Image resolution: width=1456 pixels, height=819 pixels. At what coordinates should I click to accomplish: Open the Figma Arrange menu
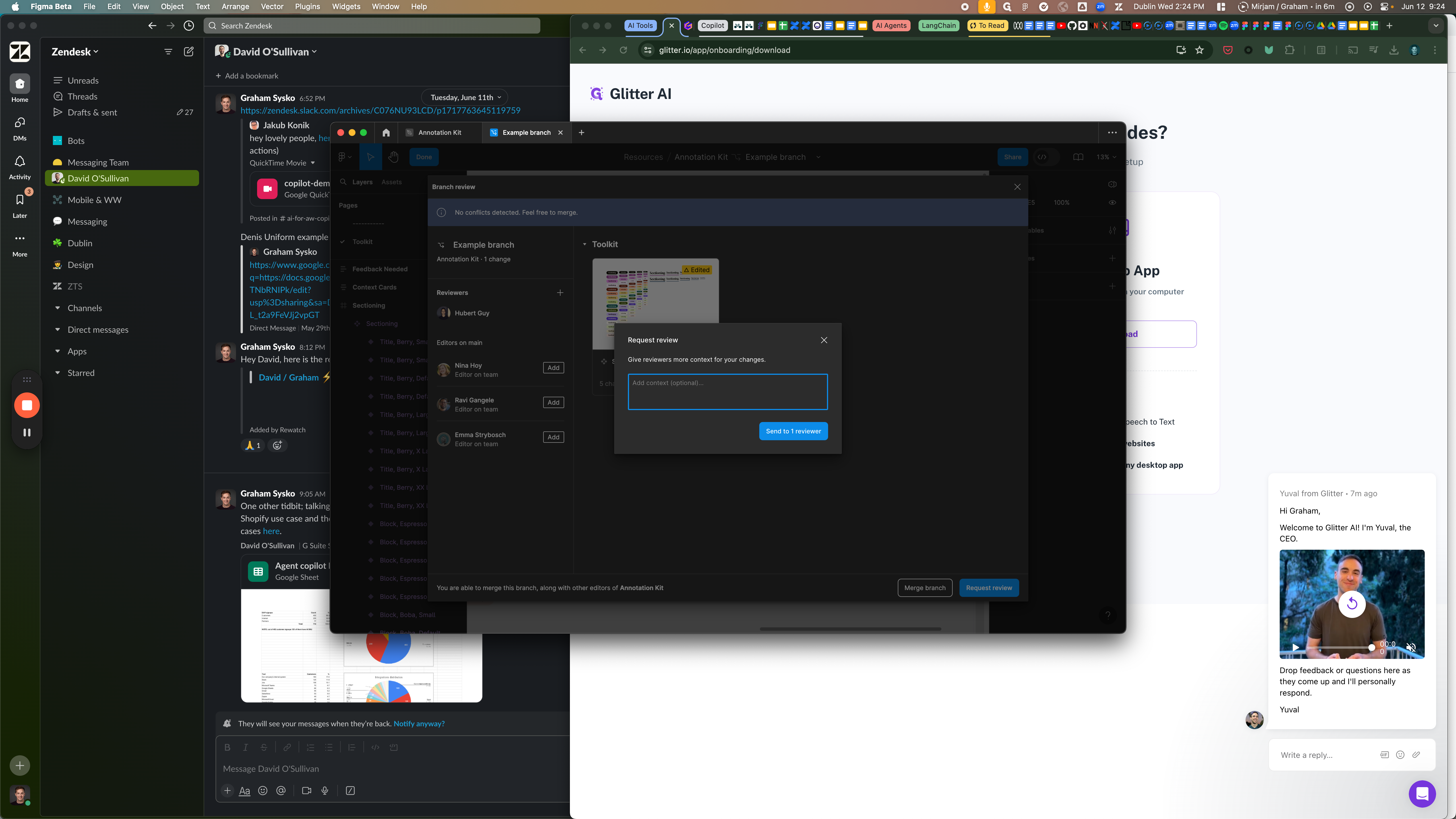(x=235, y=6)
